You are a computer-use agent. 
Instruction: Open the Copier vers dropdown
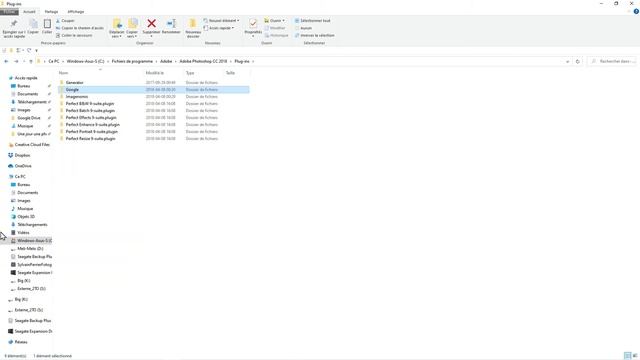tap(132, 28)
